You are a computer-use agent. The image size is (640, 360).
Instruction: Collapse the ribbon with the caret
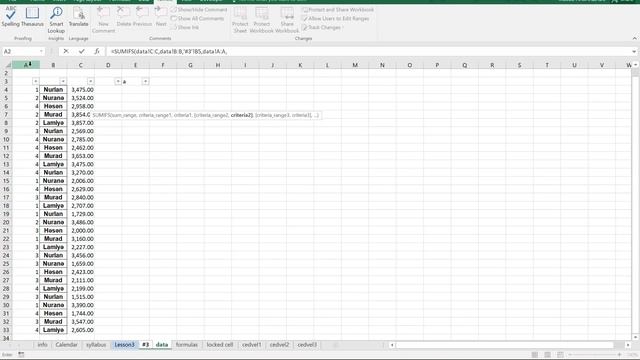tap(634, 38)
